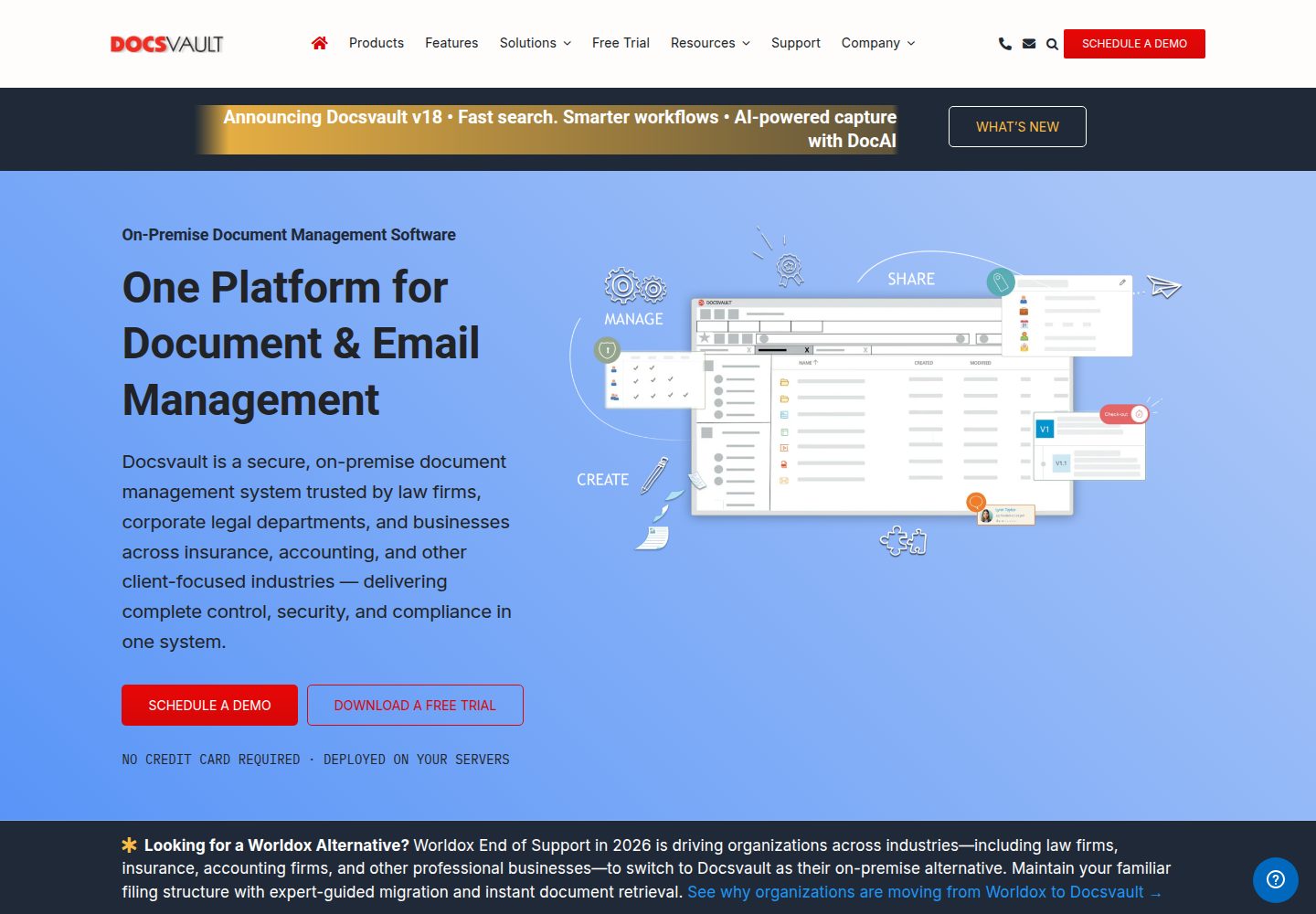The width and height of the screenshot is (1316, 914).
Task: Expand the Resources dropdown menu
Action: tap(710, 43)
